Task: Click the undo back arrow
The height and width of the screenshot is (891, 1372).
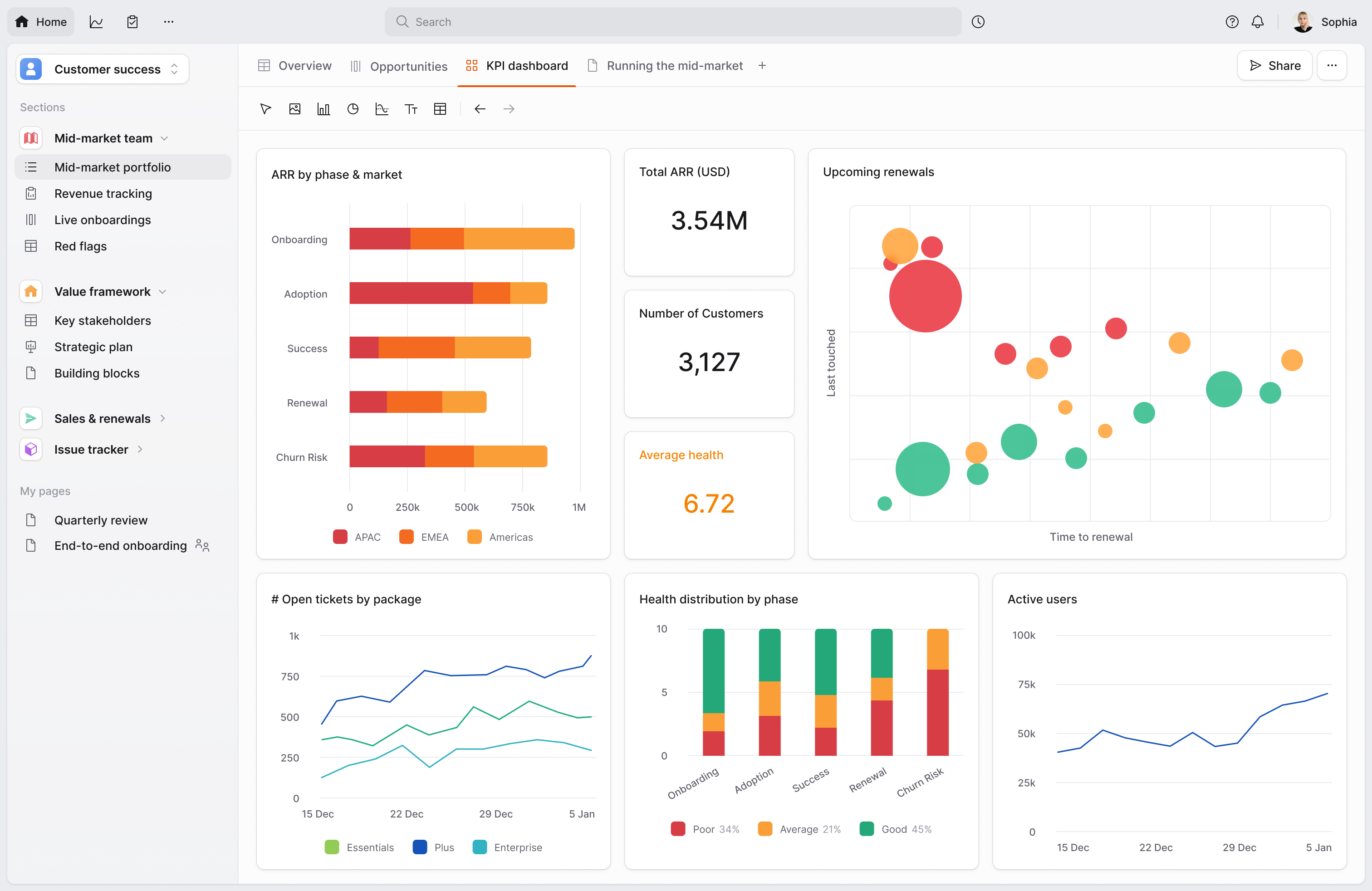Action: tap(480, 109)
